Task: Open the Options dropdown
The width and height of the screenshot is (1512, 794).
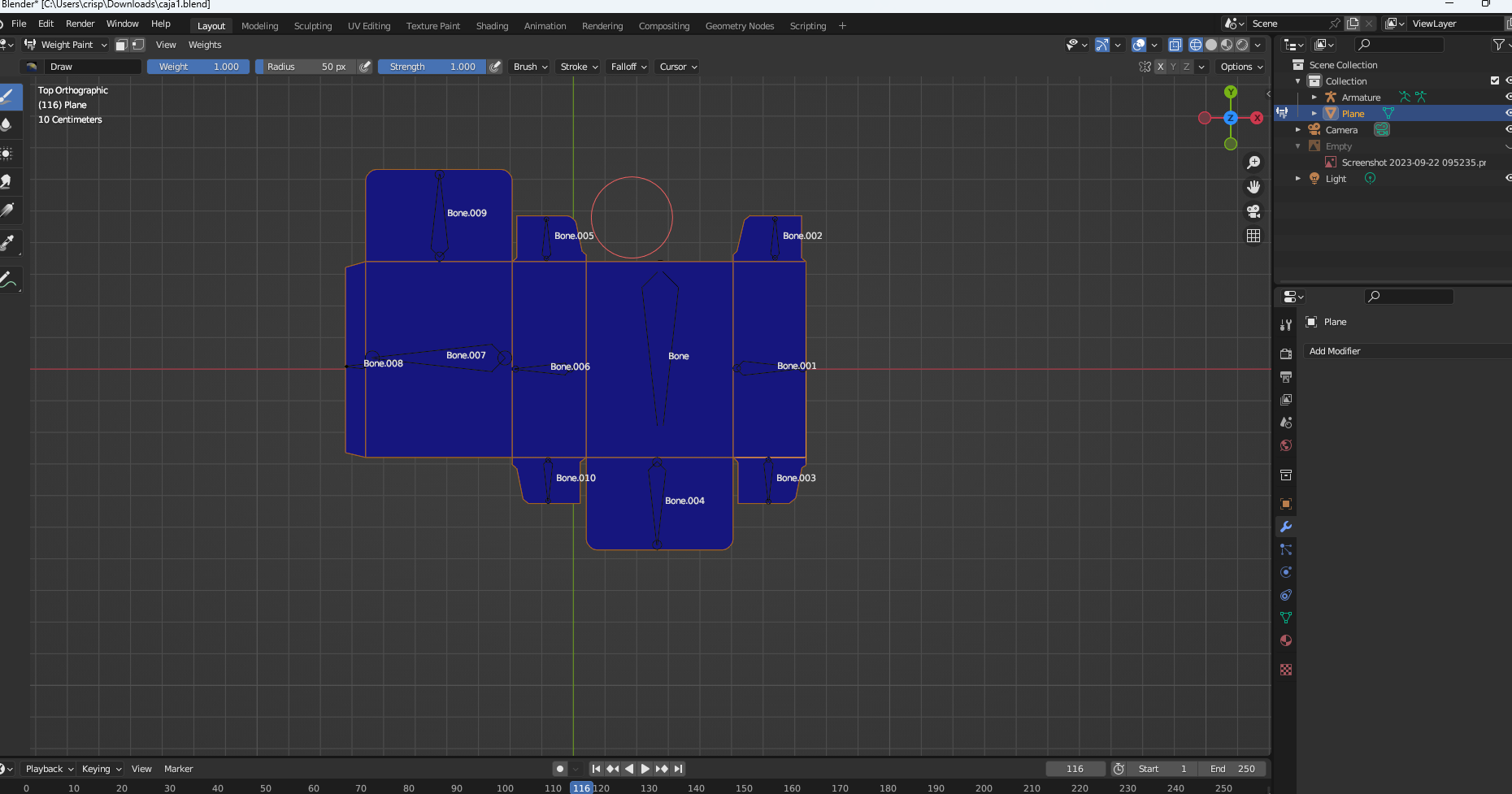Action: [1241, 67]
